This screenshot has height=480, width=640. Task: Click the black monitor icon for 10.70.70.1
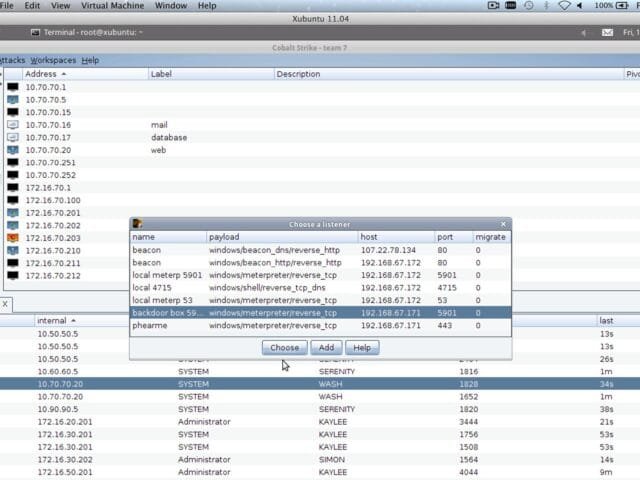(x=13, y=87)
